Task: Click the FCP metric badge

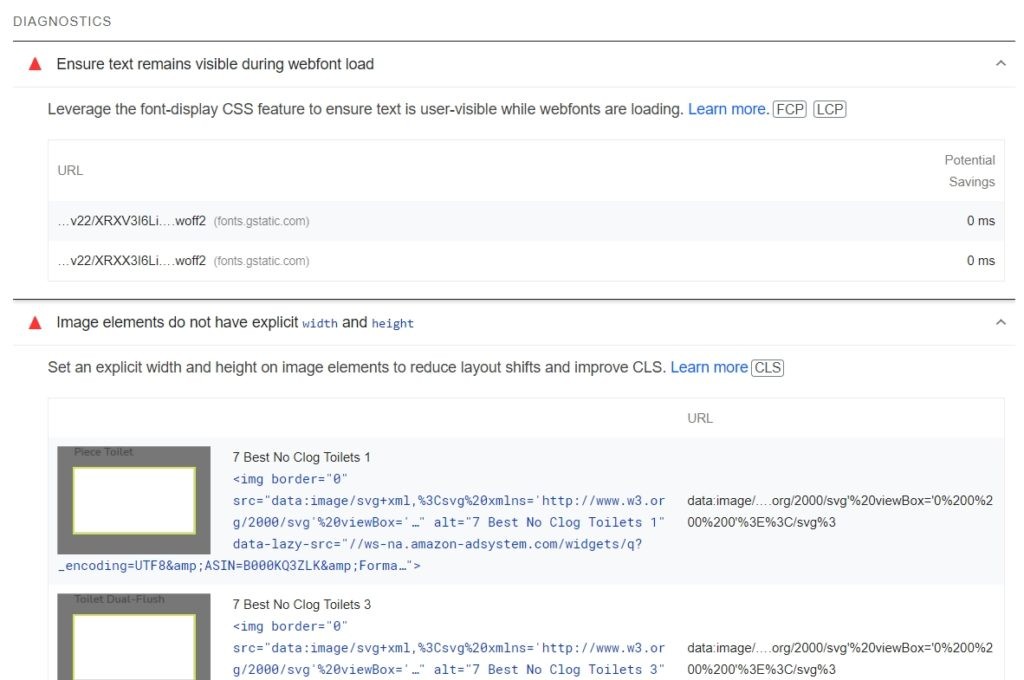Action: (x=790, y=109)
